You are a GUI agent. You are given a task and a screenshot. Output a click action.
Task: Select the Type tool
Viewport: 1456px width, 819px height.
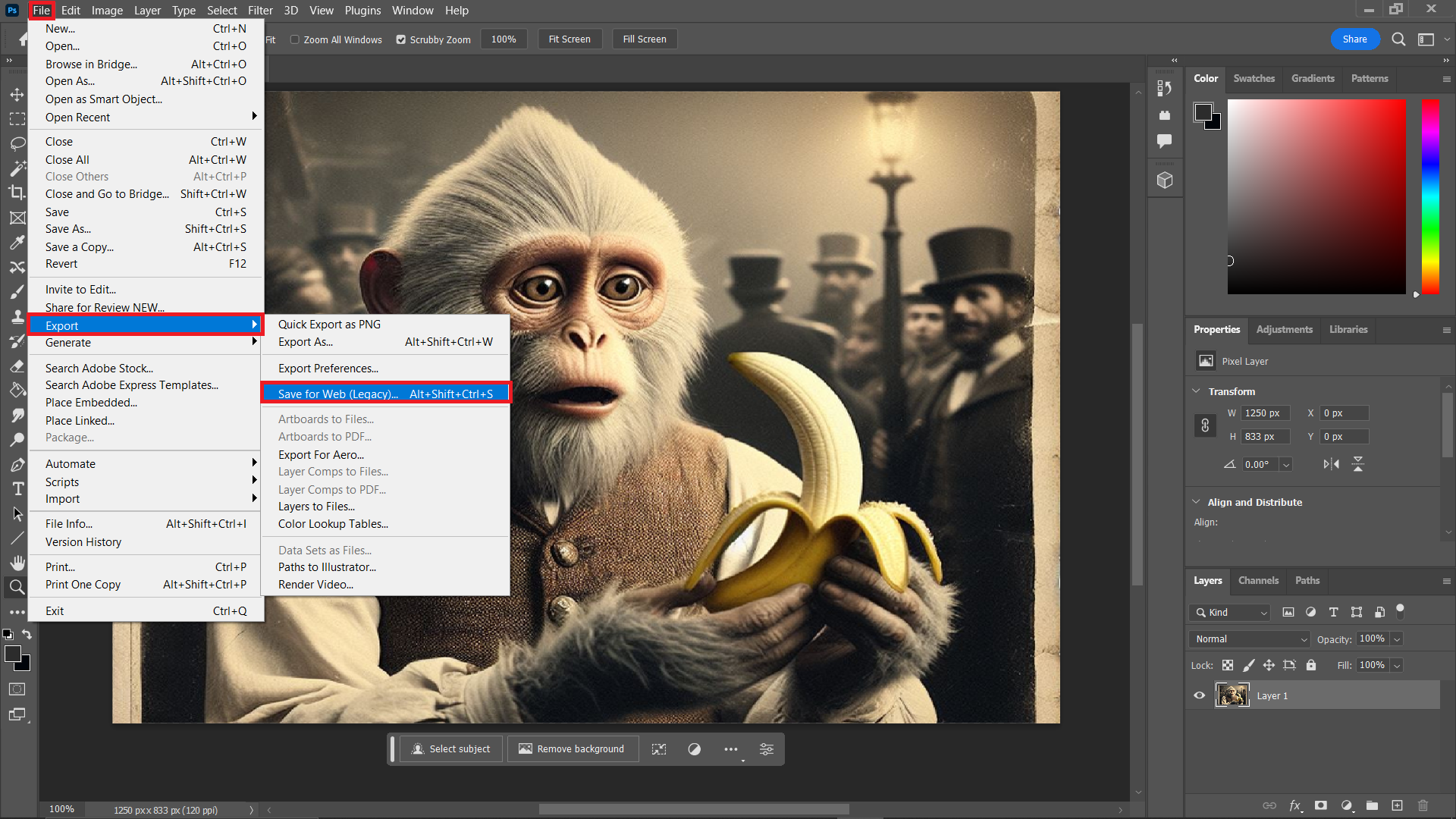coord(17,488)
